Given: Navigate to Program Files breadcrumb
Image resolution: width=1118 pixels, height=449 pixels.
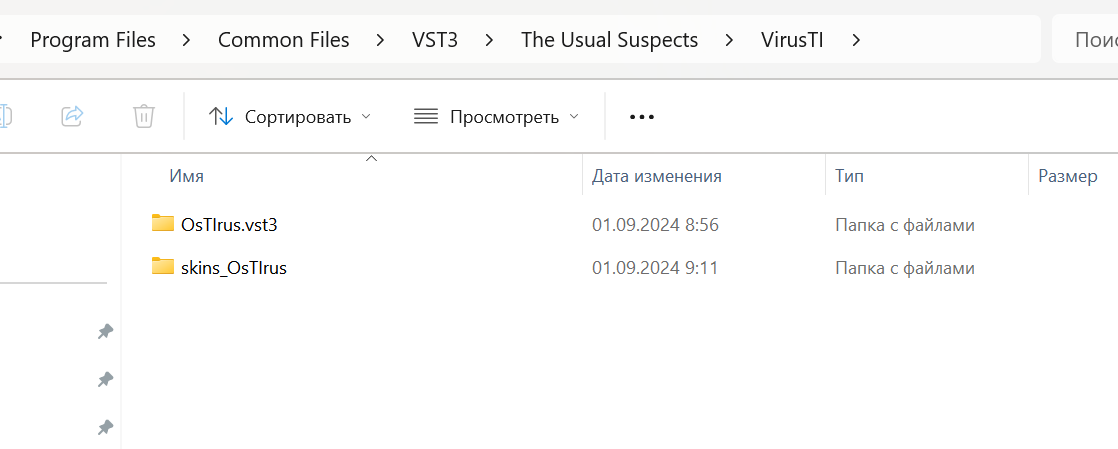Looking at the screenshot, I should (93, 40).
